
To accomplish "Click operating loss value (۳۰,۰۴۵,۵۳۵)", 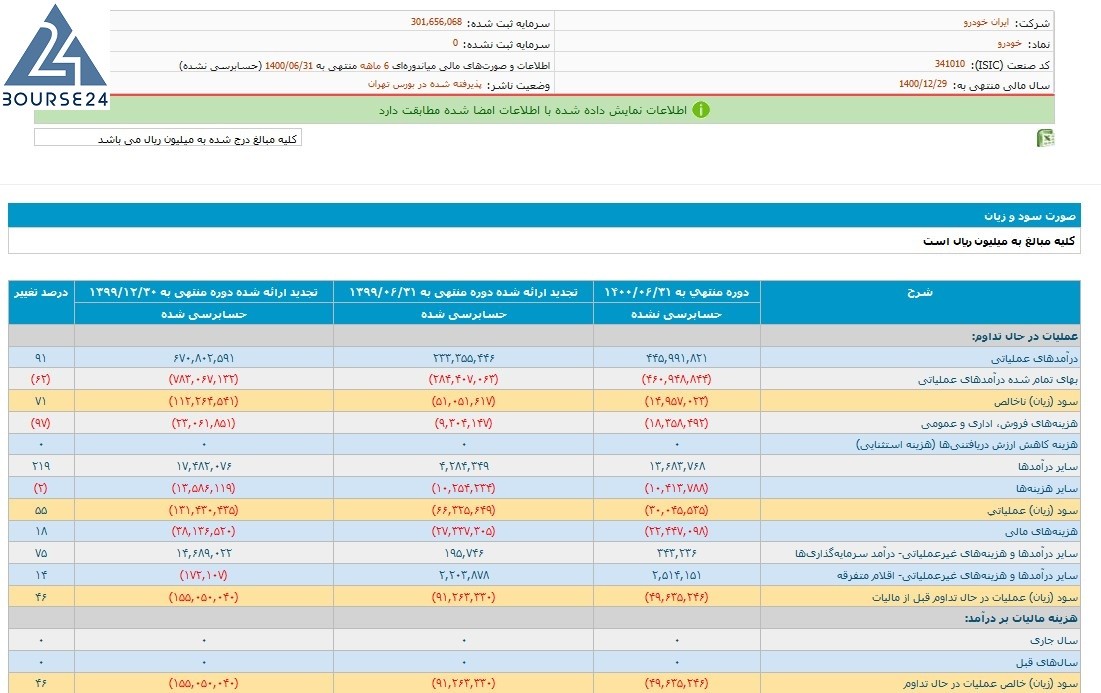I will 676,510.
